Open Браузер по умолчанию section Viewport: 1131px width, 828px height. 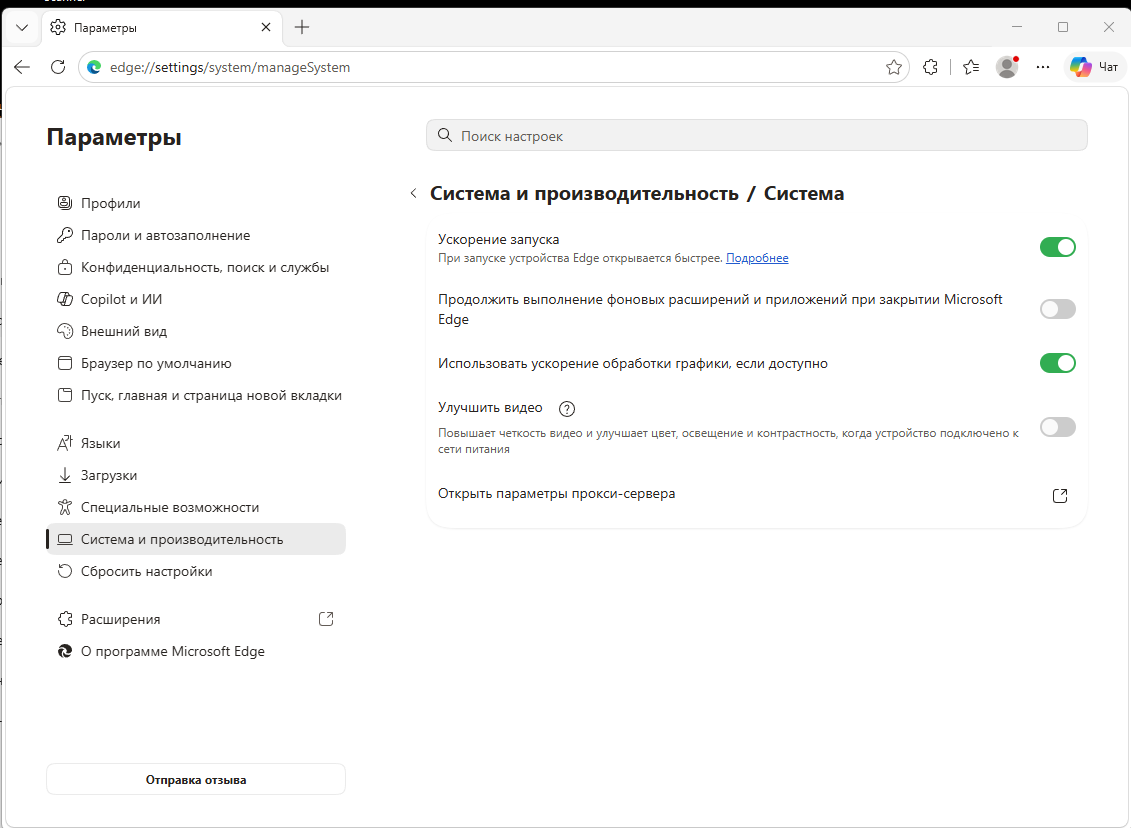point(196,364)
